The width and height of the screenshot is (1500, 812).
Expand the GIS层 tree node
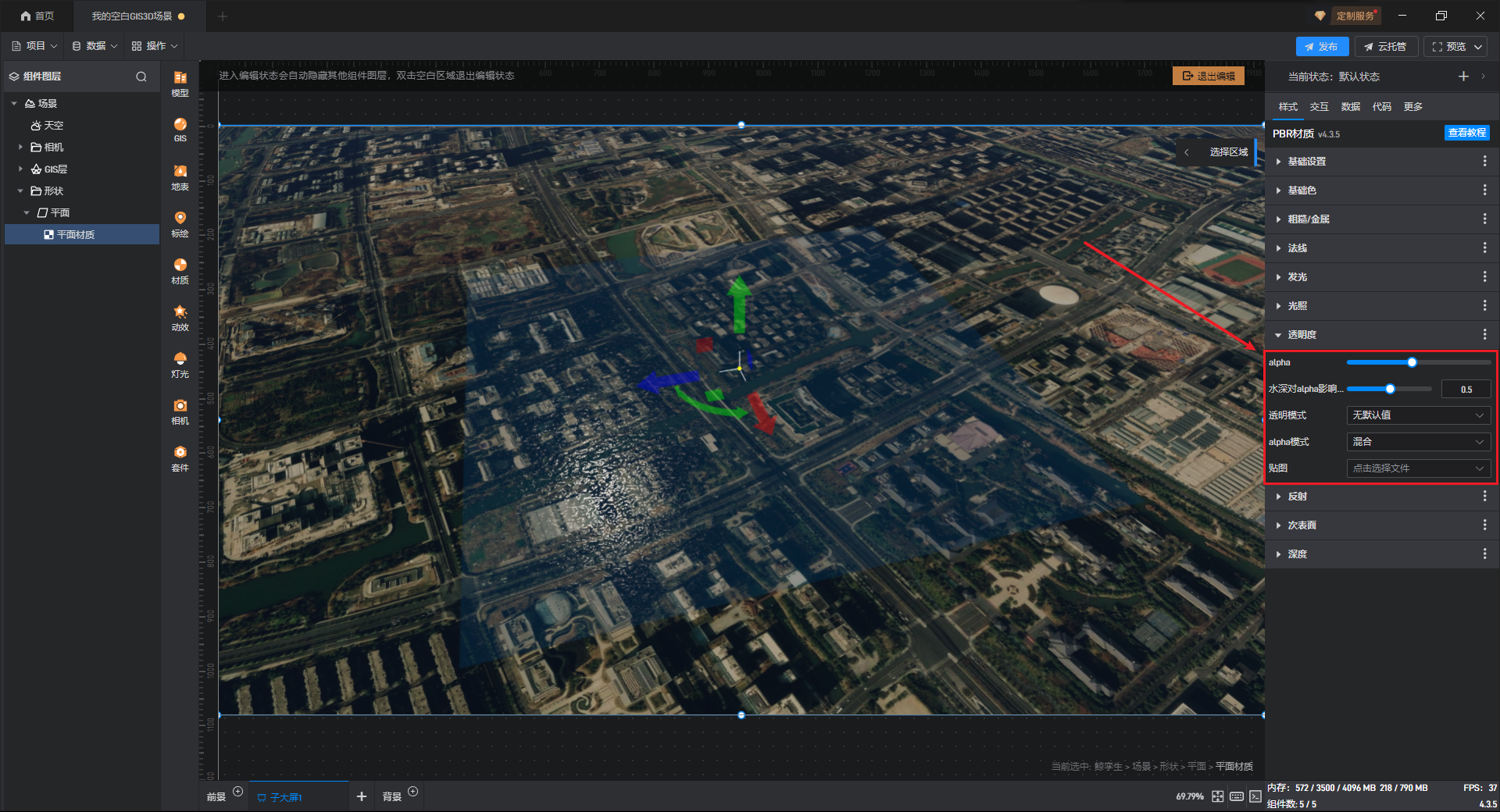point(20,169)
